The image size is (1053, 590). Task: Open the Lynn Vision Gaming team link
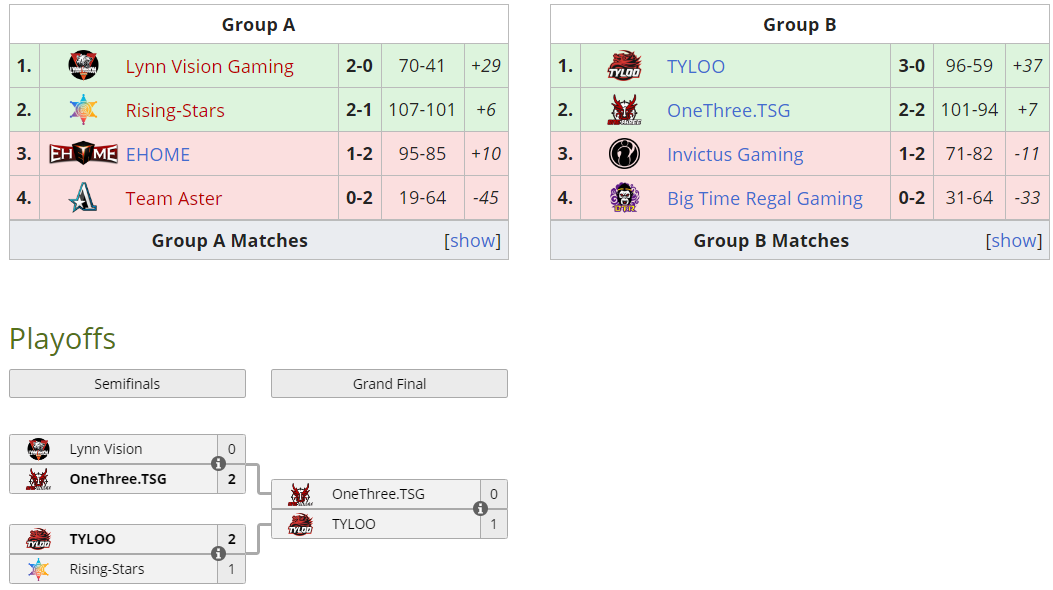point(210,66)
